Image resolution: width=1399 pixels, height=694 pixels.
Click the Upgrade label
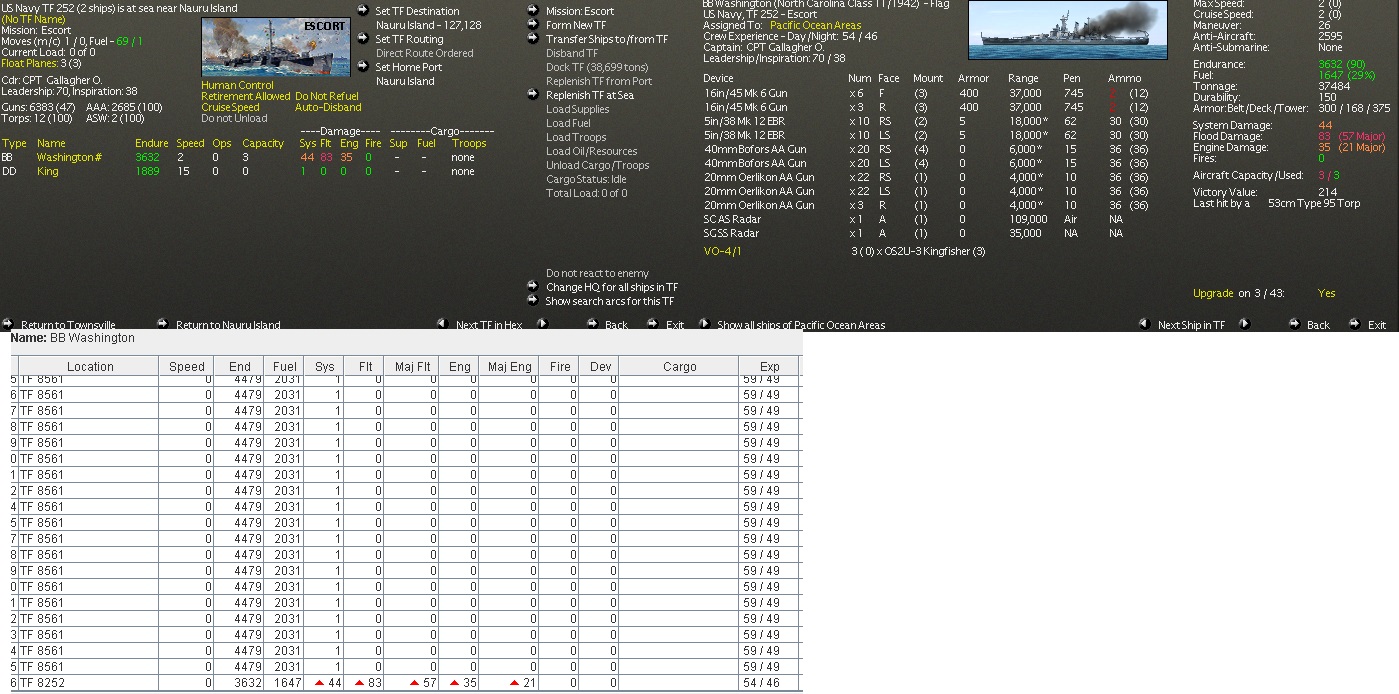[x=1213, y=293]
